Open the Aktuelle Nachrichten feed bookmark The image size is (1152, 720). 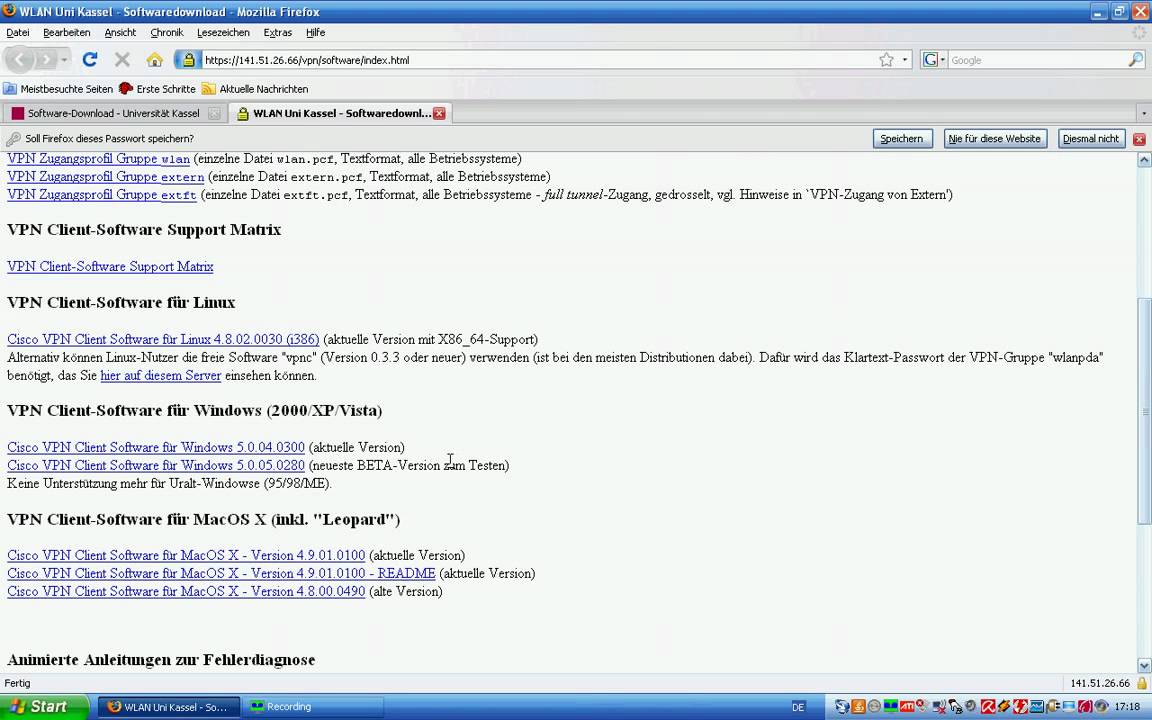tap(255, 89)
